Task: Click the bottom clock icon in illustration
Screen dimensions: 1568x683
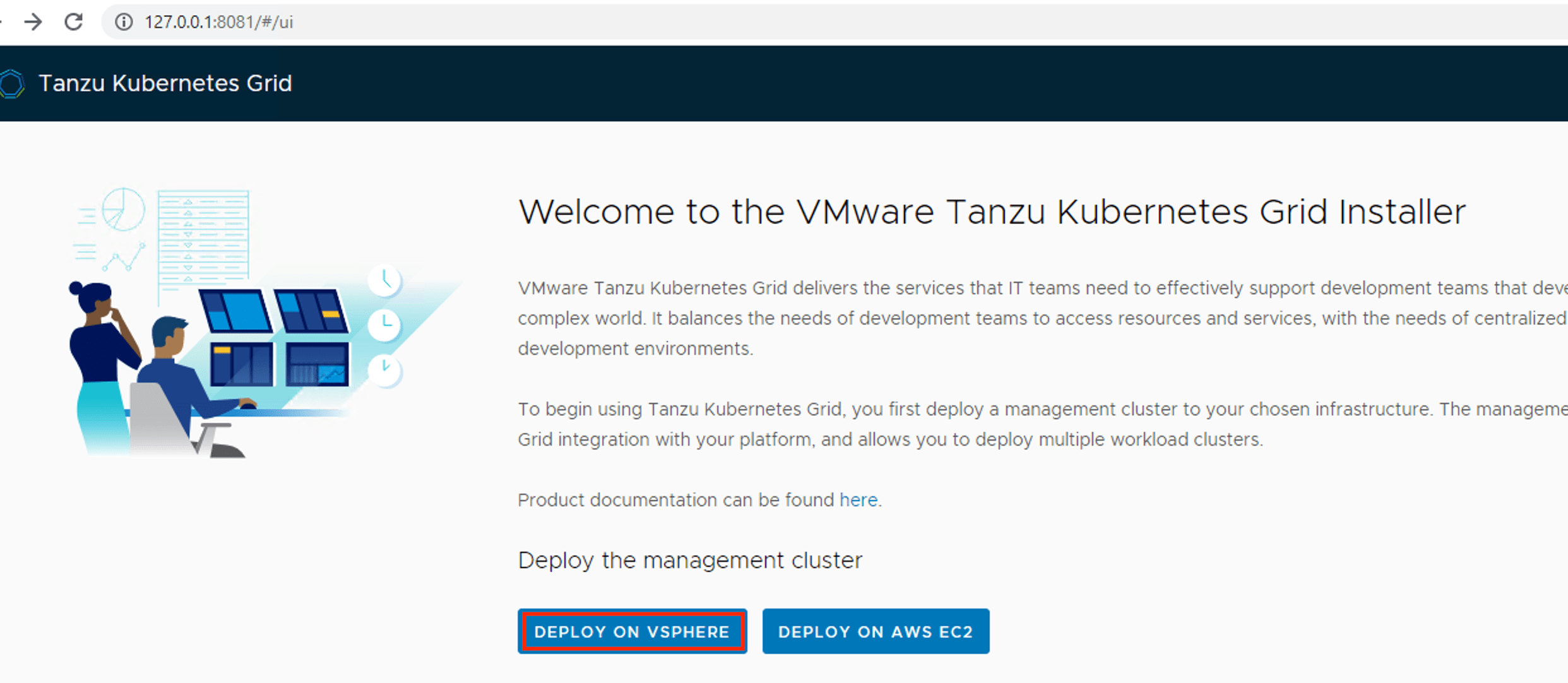Action: click(x=385, y=369)
